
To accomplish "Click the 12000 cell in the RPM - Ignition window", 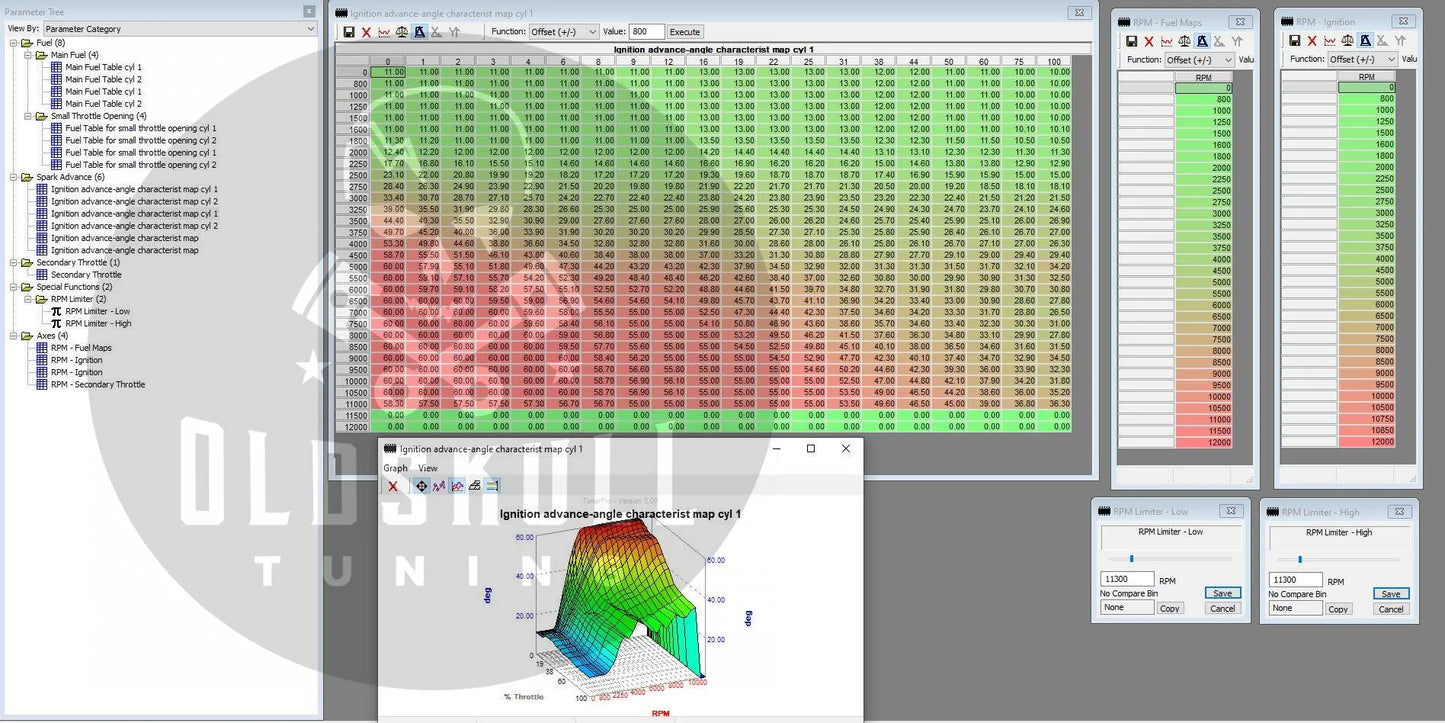I will (1367, 441).
